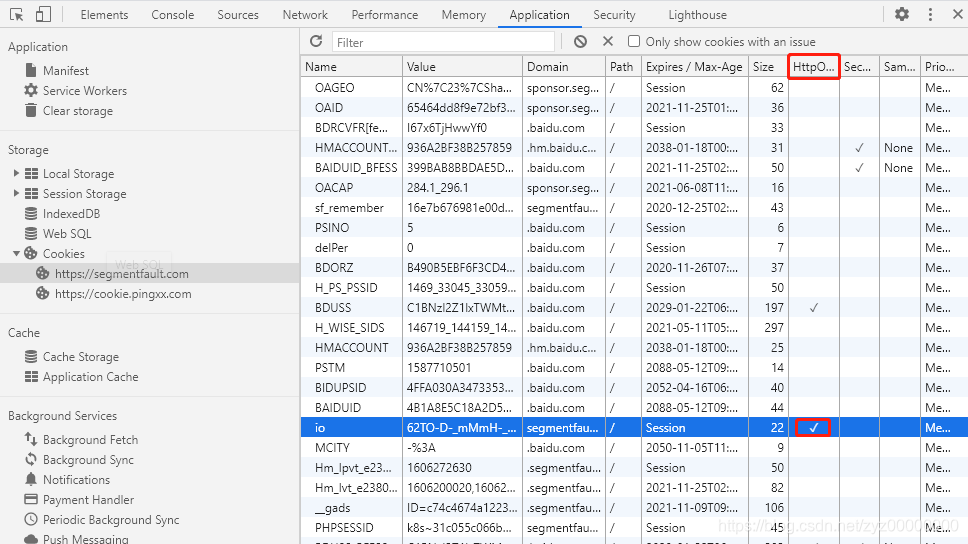Sort cookies by the Path column
Screen dimensions: 968x544
tap(623, 67)
